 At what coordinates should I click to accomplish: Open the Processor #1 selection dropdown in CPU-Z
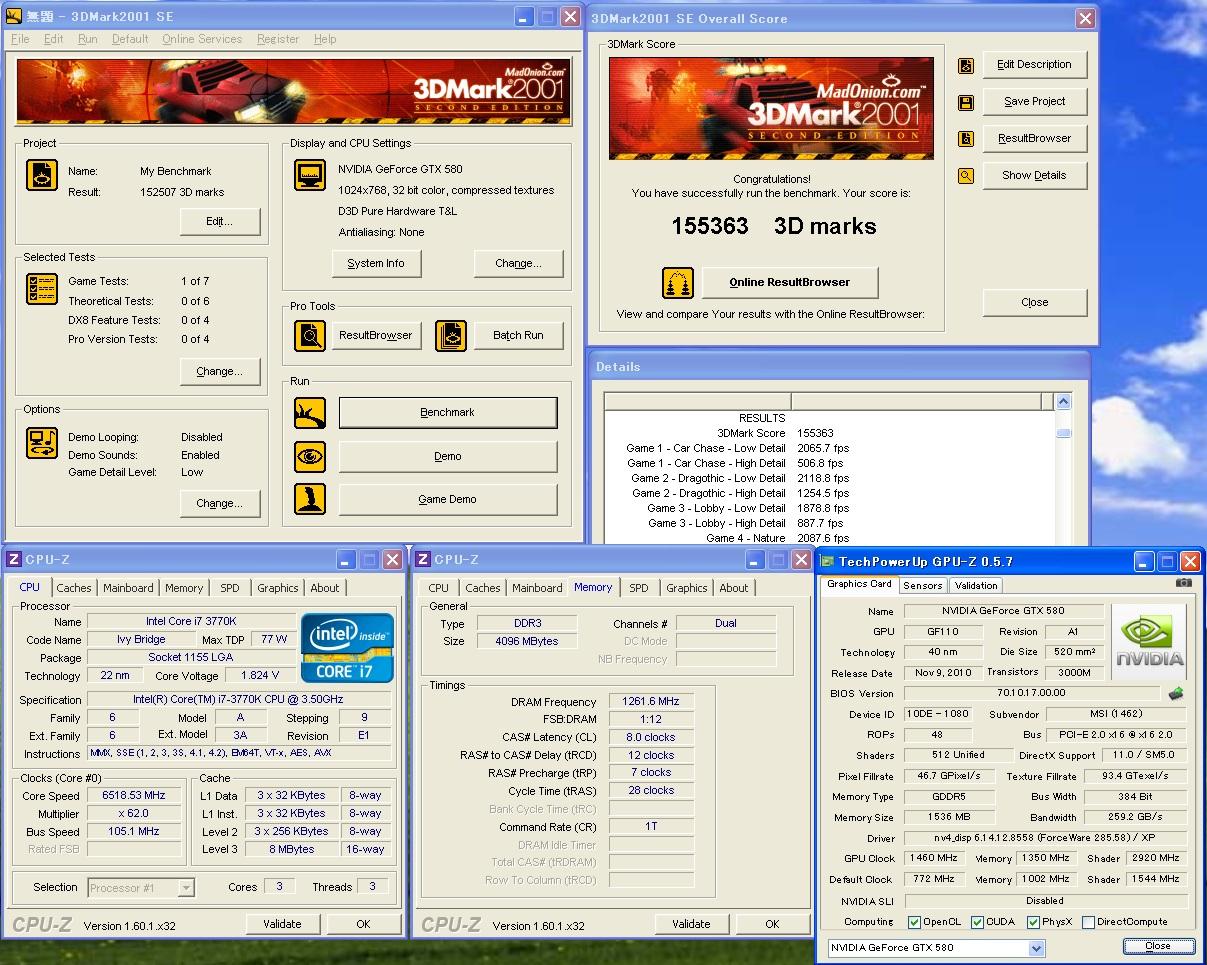click(x=186, y=887)
